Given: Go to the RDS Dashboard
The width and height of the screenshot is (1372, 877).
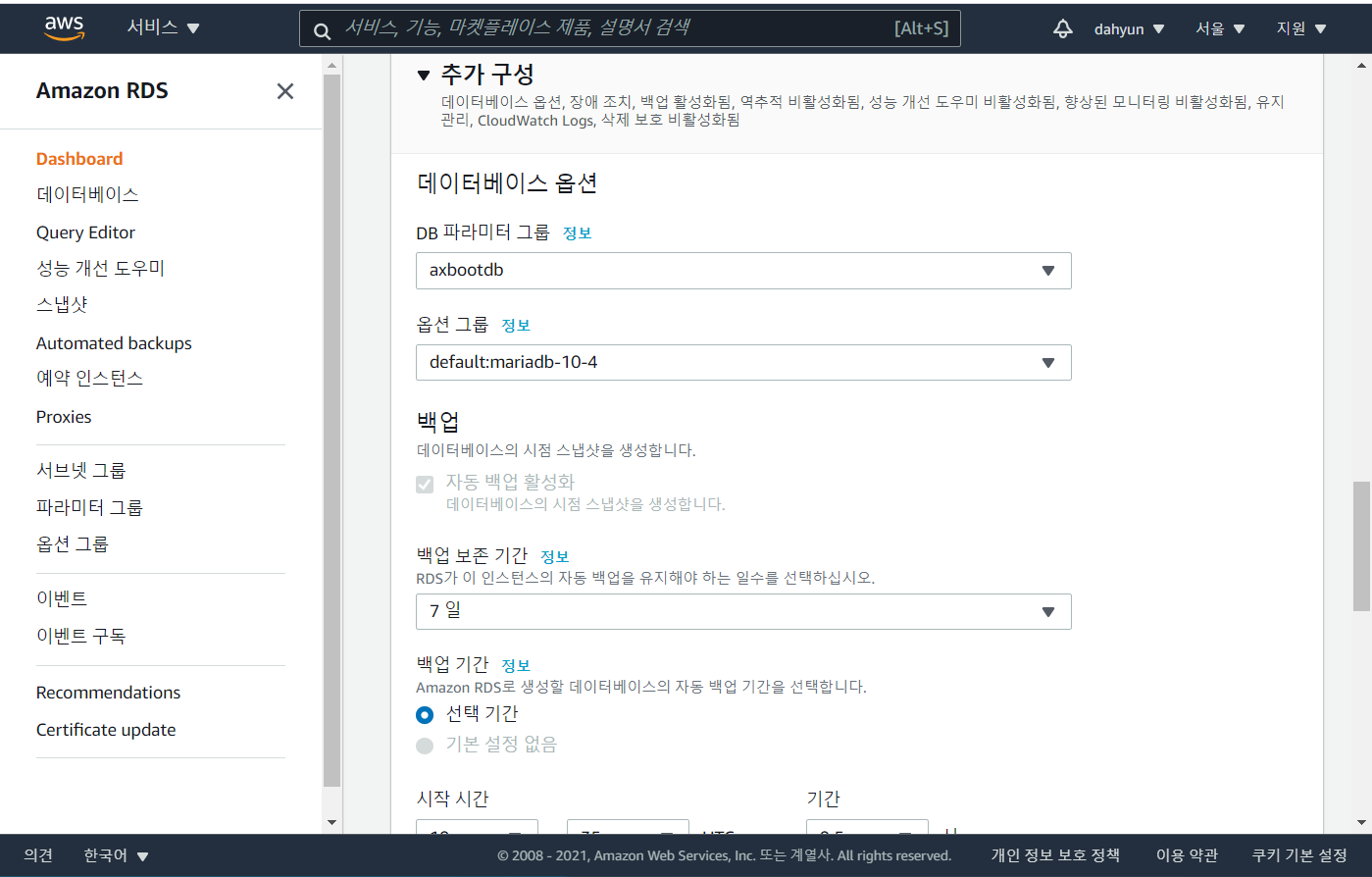Looking at the screenshot, I should (x=79, y=159).
